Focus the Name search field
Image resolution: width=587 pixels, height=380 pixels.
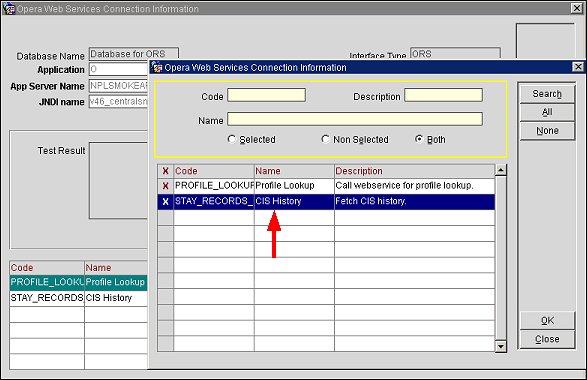tap(355, 119)
